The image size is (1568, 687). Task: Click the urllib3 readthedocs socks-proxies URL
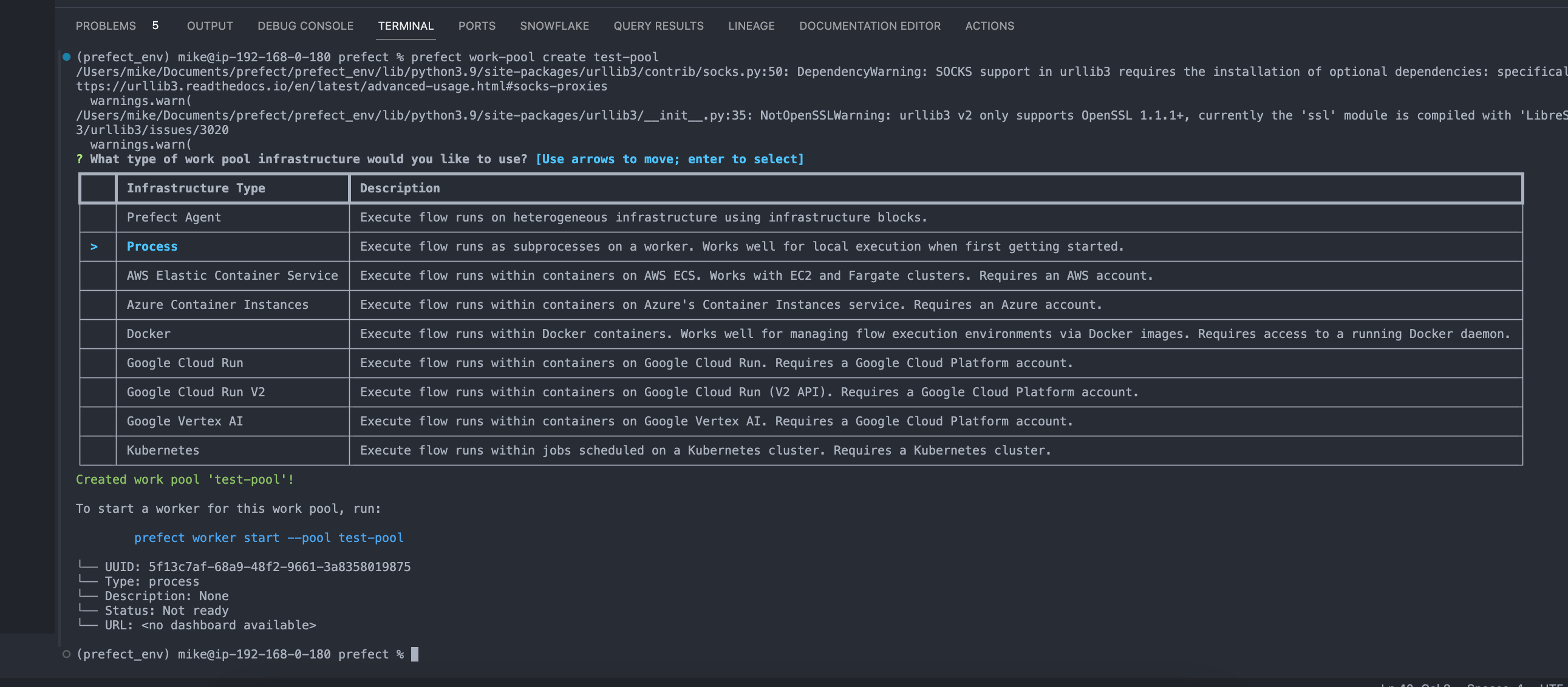coord(341,86)
